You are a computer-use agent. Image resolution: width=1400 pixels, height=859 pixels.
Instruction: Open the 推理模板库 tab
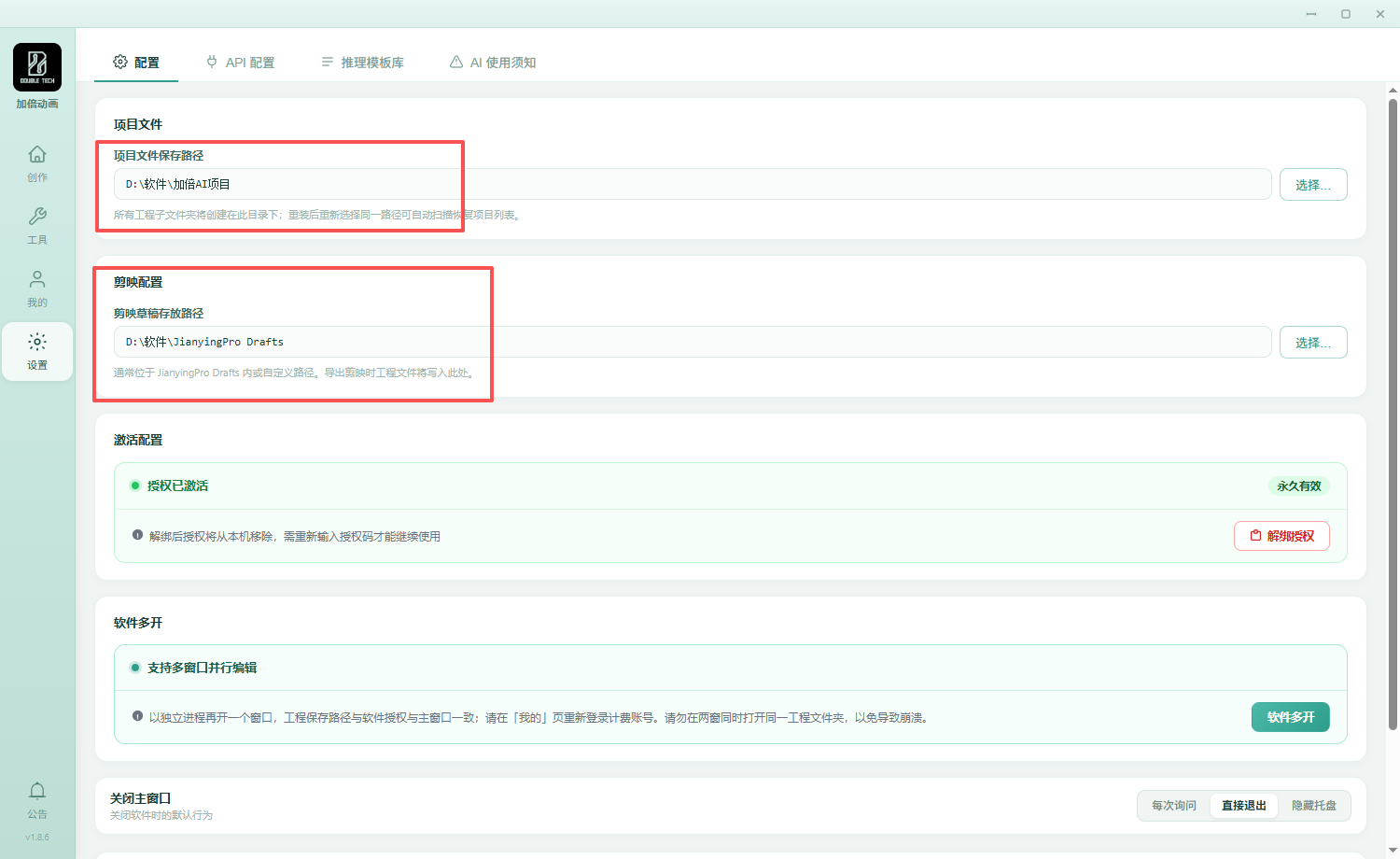[363, 63]
